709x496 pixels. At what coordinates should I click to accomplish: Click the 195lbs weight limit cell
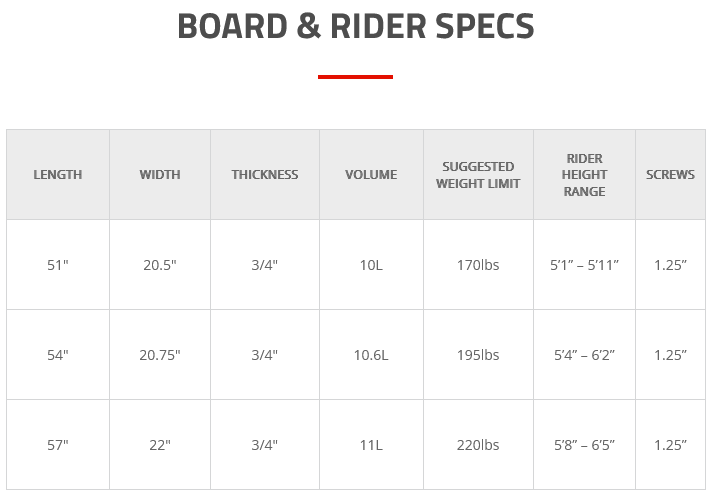point(478,355)
